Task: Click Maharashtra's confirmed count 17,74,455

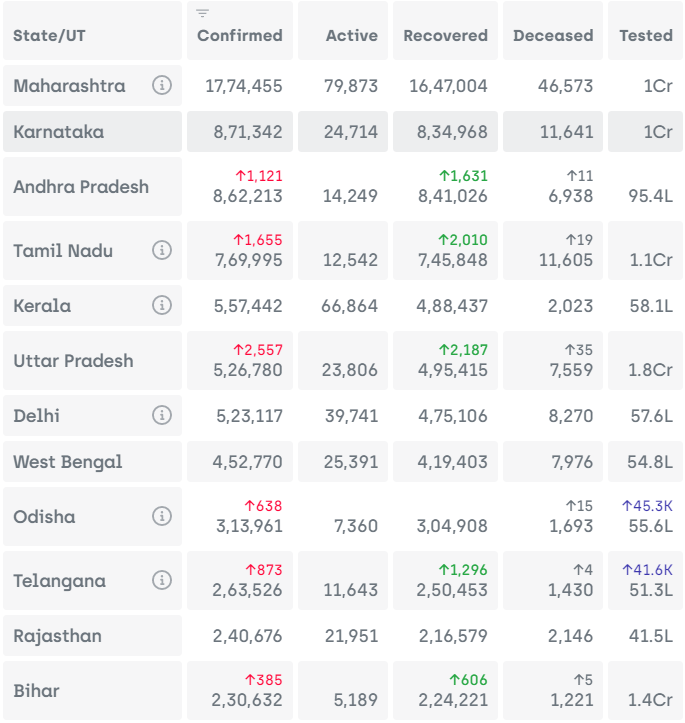Action: tap(244, 86)
